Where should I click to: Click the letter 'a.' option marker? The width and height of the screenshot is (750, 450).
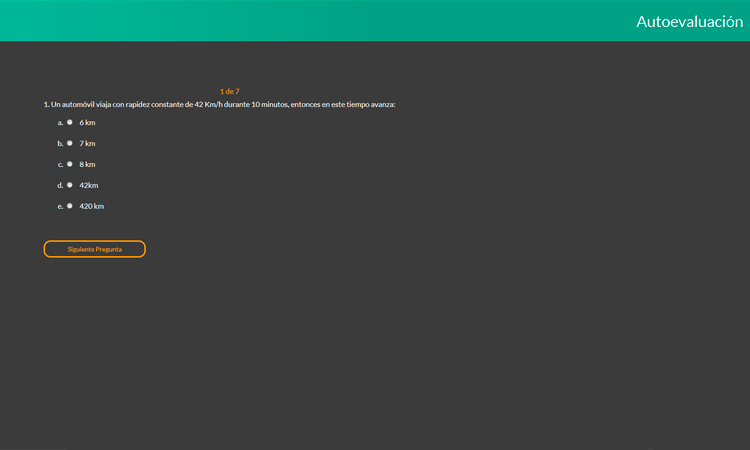pyautogui.click(x=60, y=123)
